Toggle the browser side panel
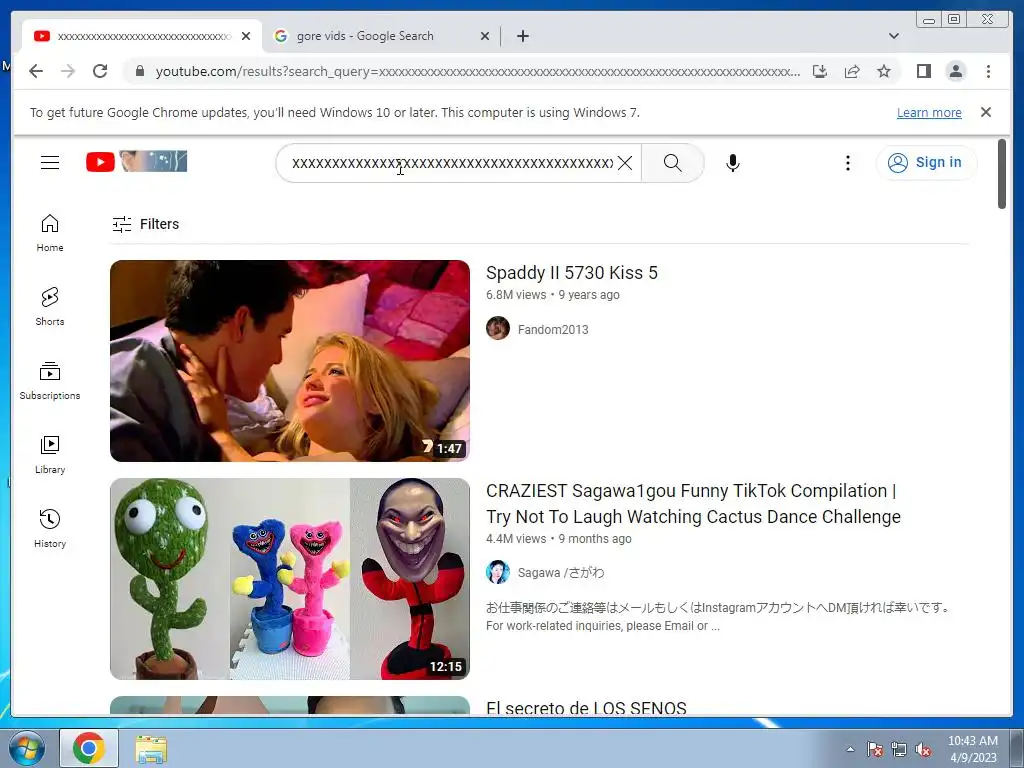Image resolution: width=1024 pixels, height=768 pixels. point(923,71)
